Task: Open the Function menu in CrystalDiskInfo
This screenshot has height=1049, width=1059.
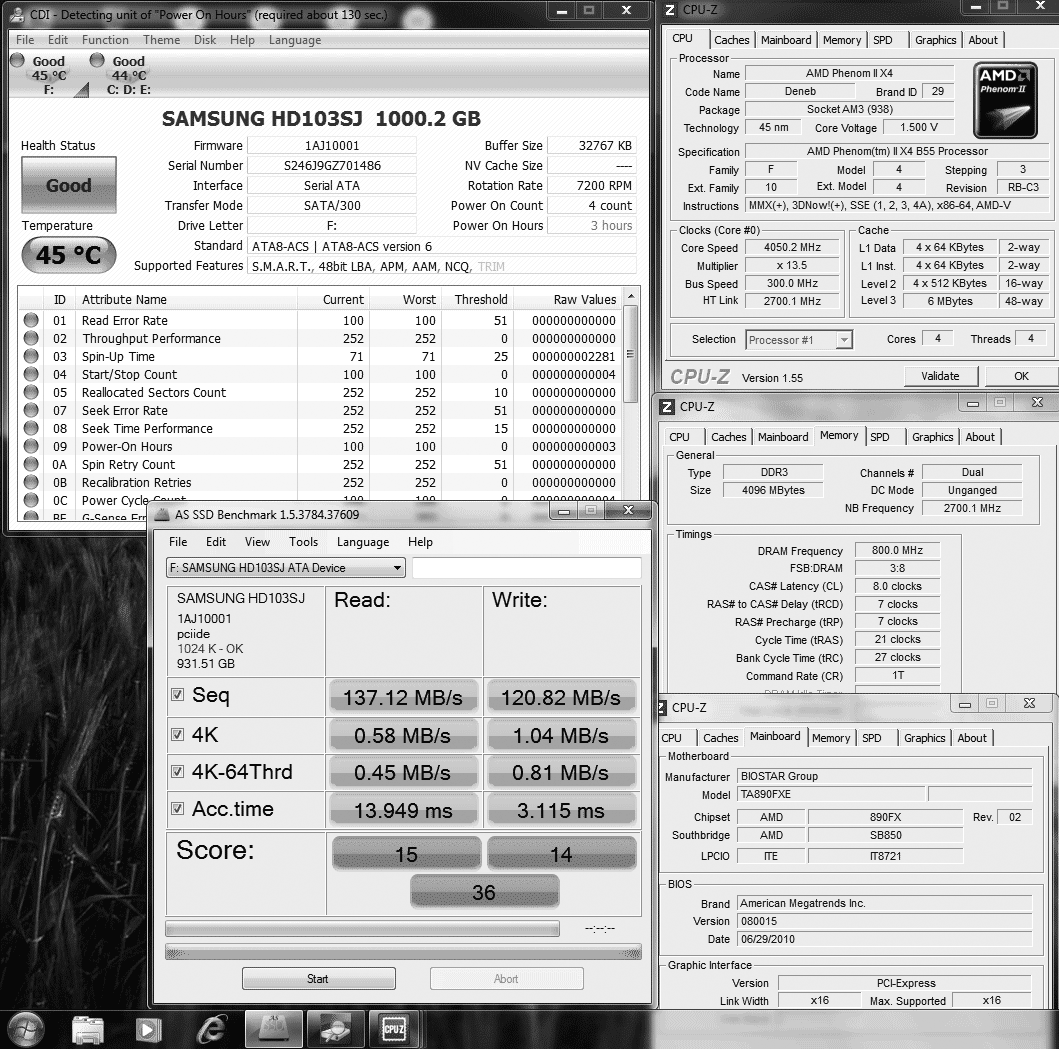Action: click(x=105, y=40)
